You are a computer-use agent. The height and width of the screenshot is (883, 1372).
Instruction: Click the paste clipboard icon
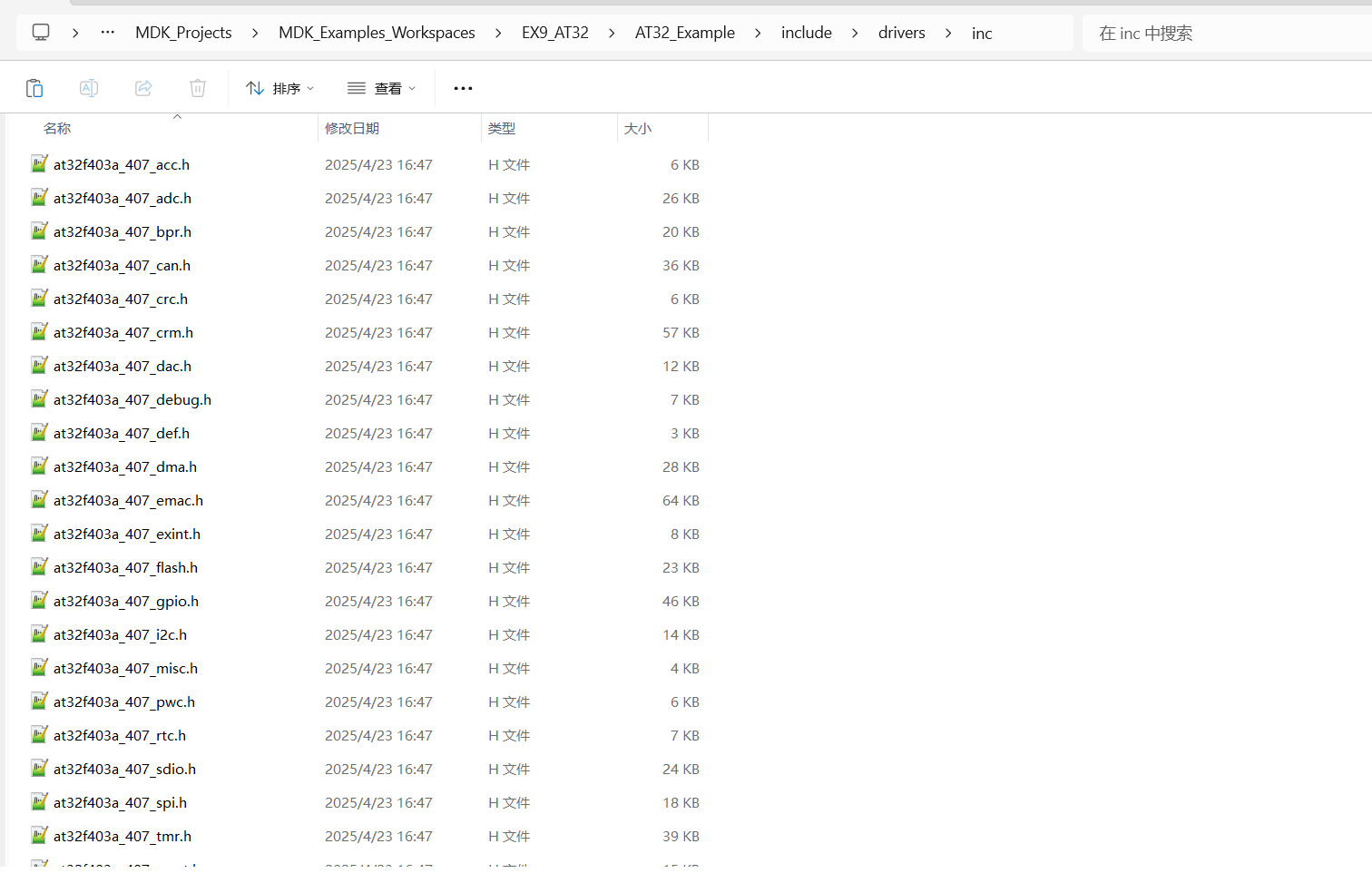pyautogui.click(x=34, y=88)
